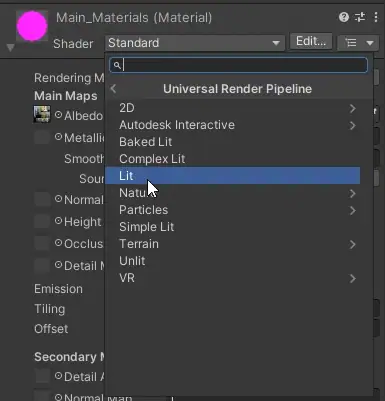This screenshot has height=401, width=385.
Task: Click the search magnifier icon
Action: tap(117, 65)
